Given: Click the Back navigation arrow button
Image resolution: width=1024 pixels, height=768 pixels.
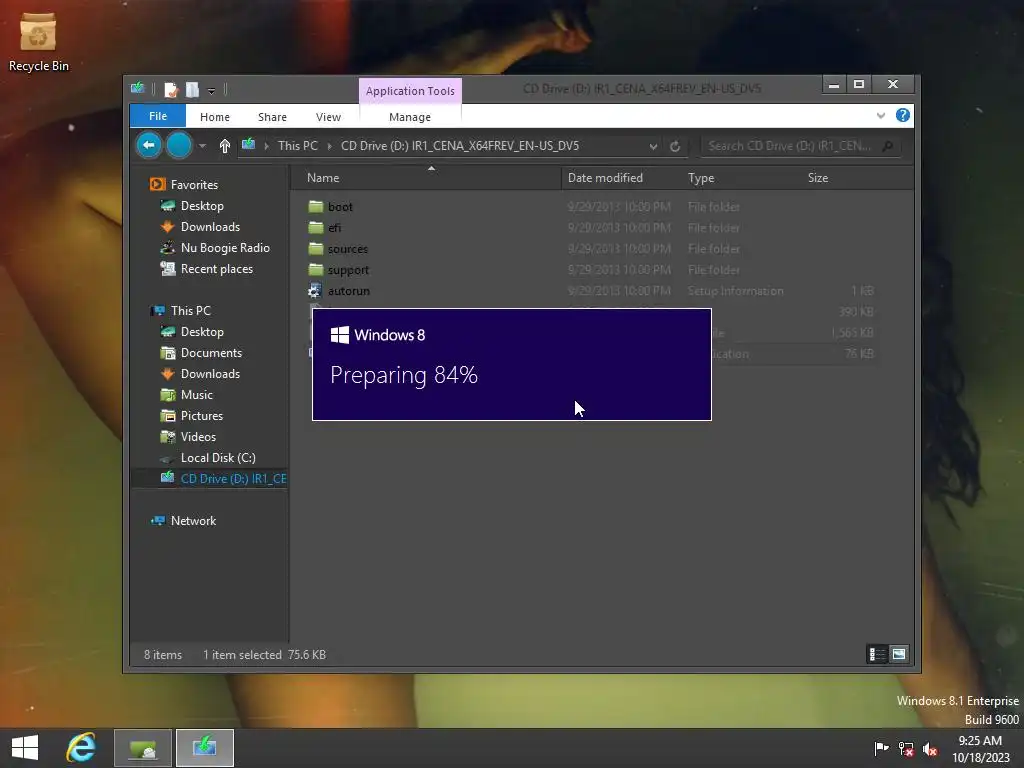Looking at the screenshot, I should pos(149,145).
